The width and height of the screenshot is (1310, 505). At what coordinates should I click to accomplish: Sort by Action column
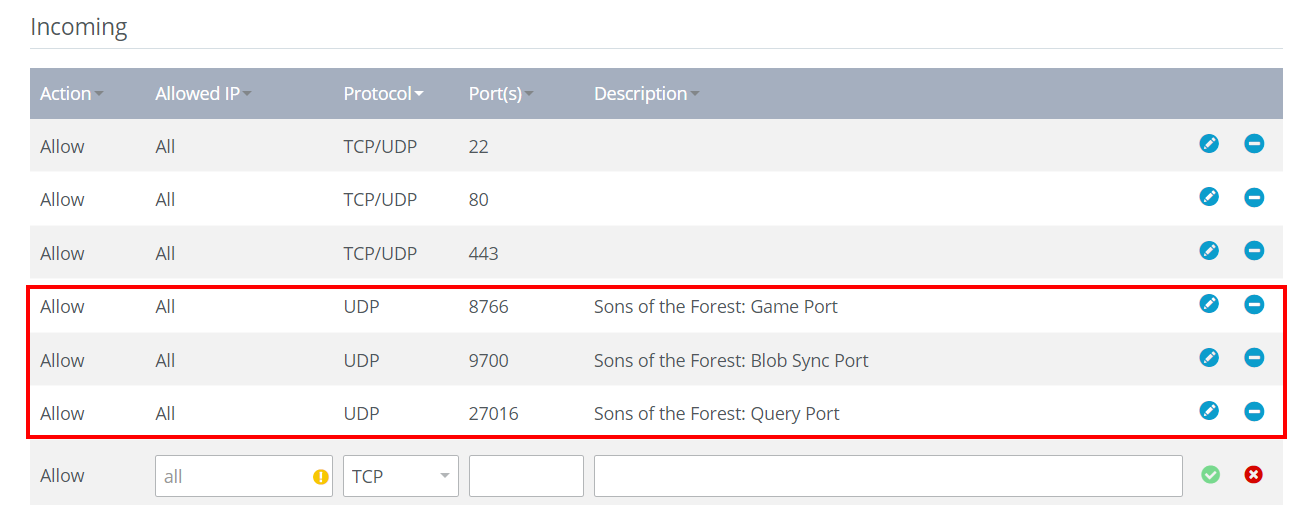(x=72, y=93)
